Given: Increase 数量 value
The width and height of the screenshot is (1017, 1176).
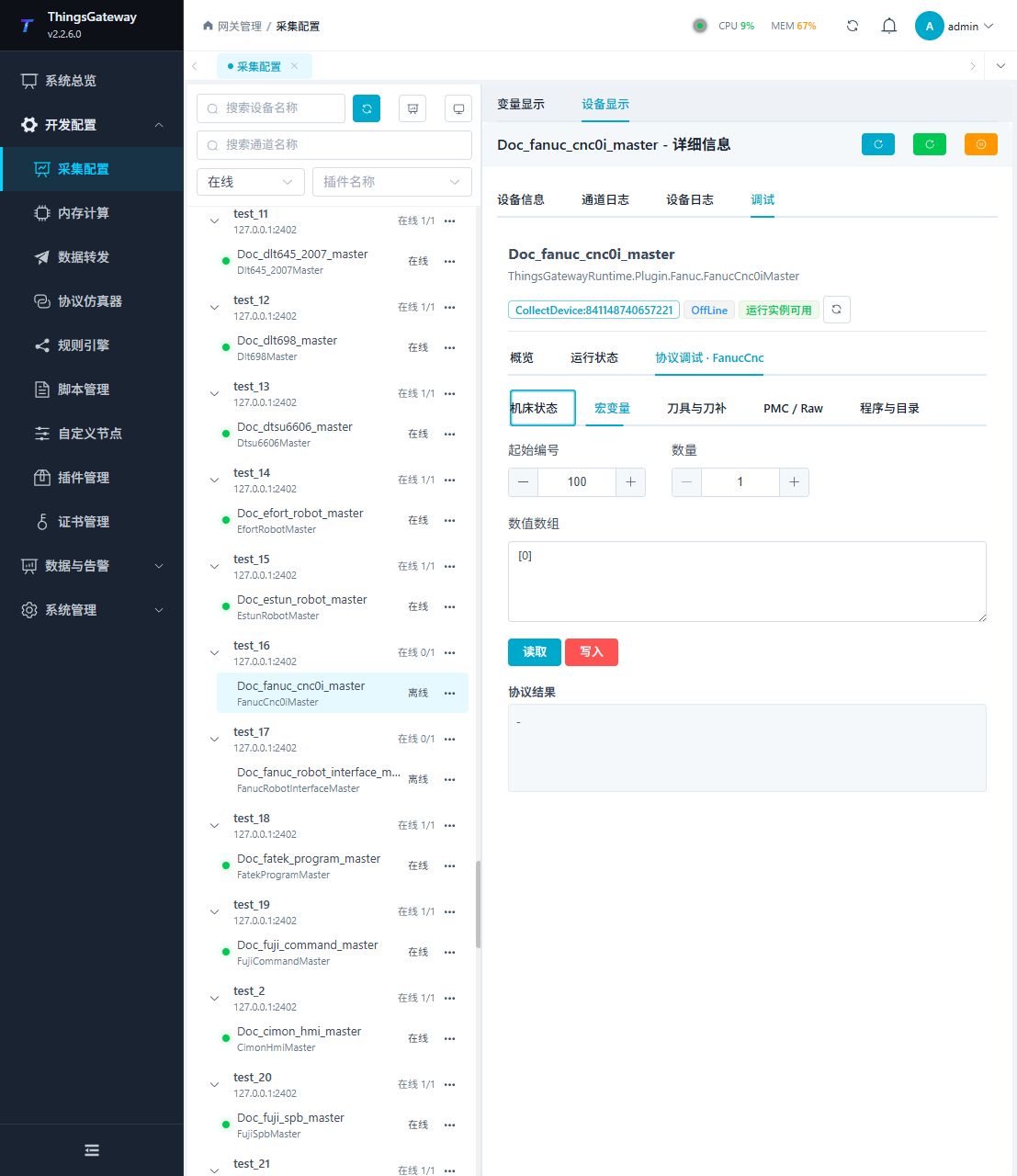Looking at the screenshot, I should pyautogui.click(x=794, y=482).
